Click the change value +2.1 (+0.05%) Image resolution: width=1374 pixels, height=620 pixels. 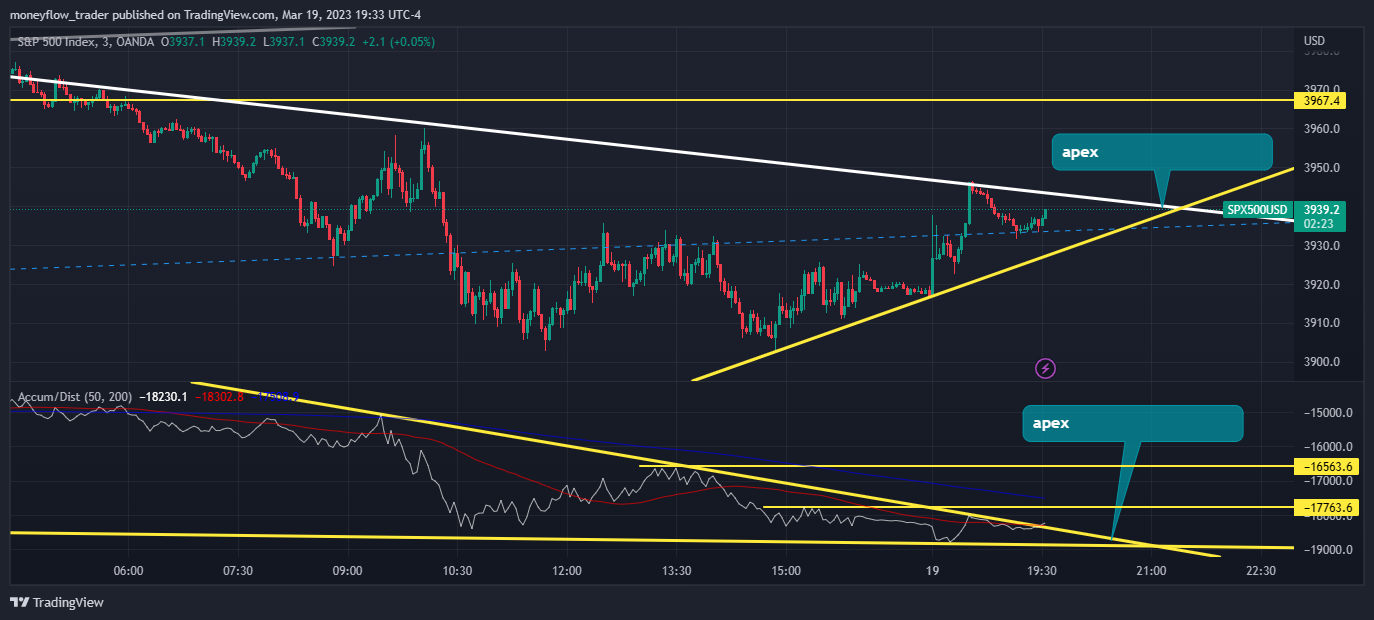[x=397, y=42]
